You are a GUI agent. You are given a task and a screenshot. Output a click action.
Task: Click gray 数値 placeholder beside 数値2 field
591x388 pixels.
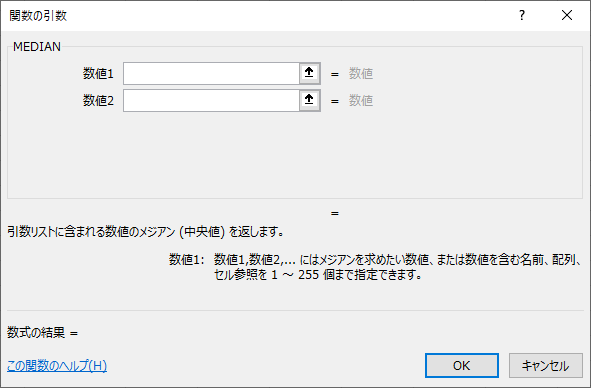pyautogui.click(x=361, y=100)
